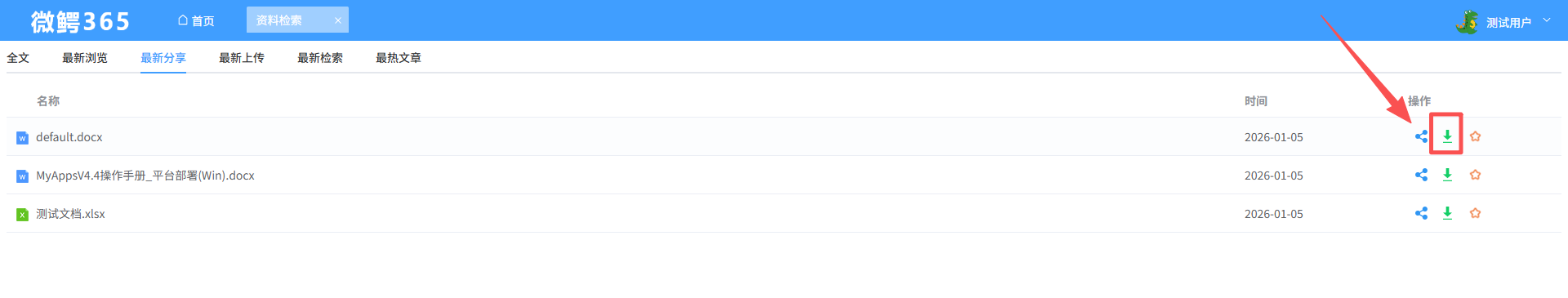Open the 最热文章 tab
The image size is (1568, 298).
tap(399, 58)
